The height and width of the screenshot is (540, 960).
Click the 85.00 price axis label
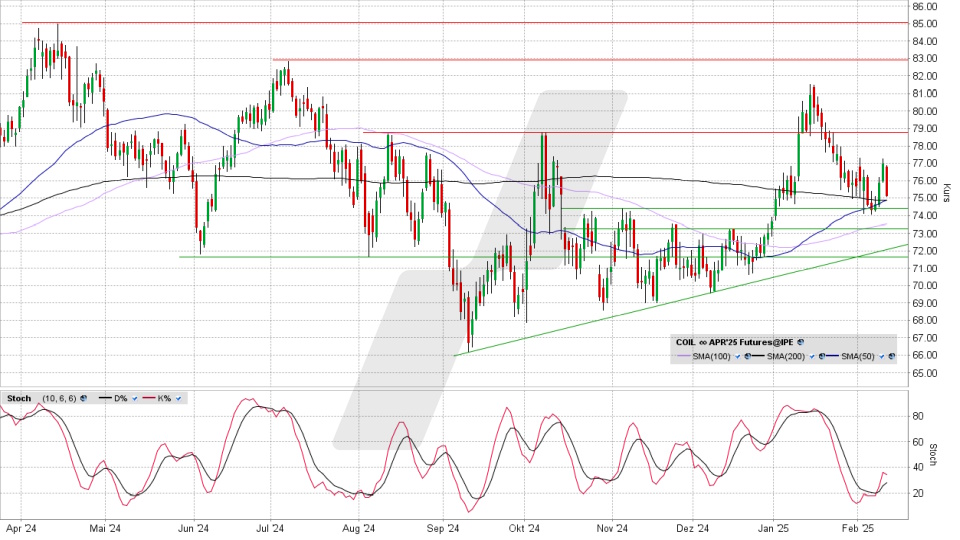point(927,23)
